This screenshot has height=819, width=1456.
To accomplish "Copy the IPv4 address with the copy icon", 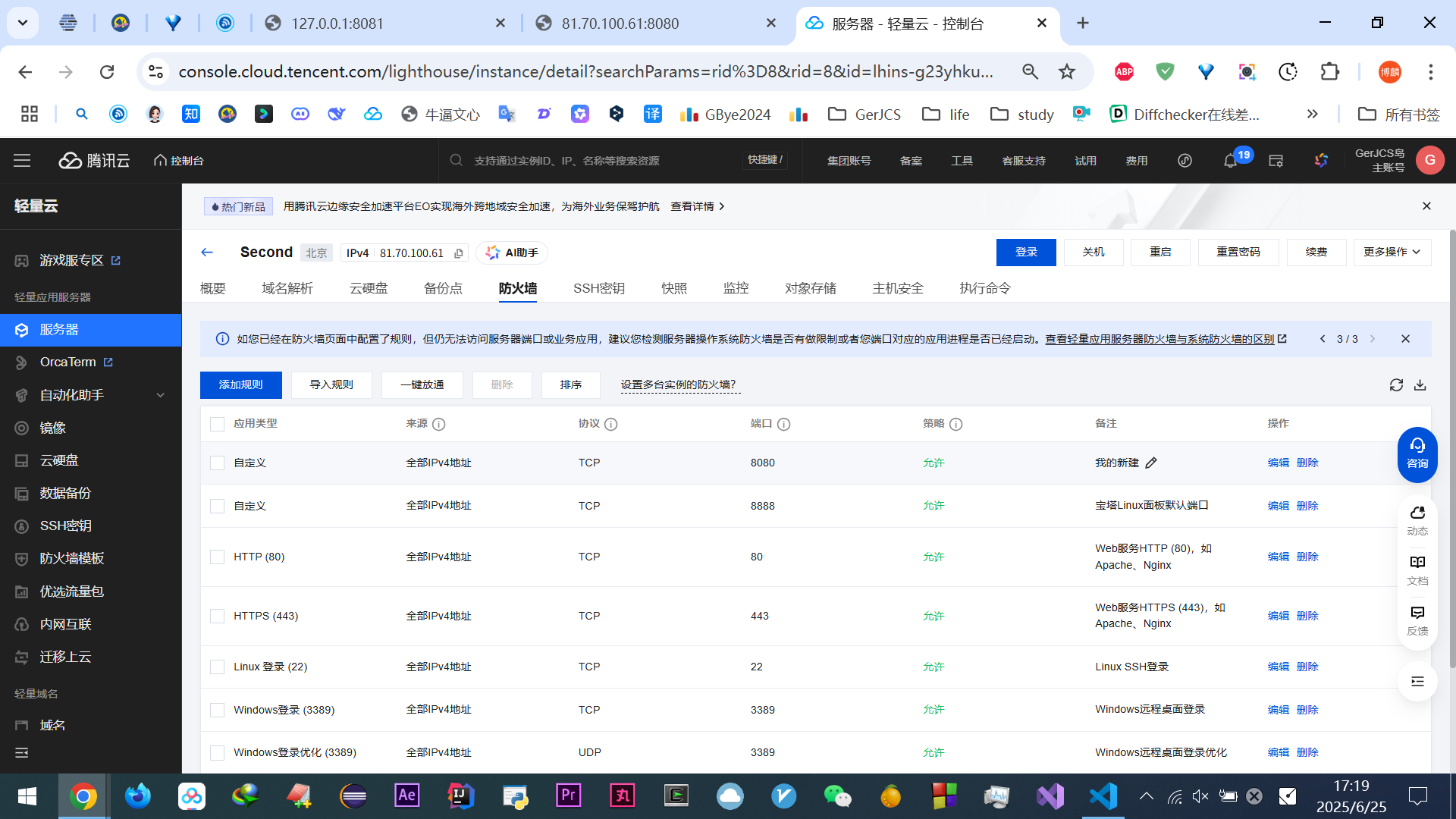I will coord(459,253).
